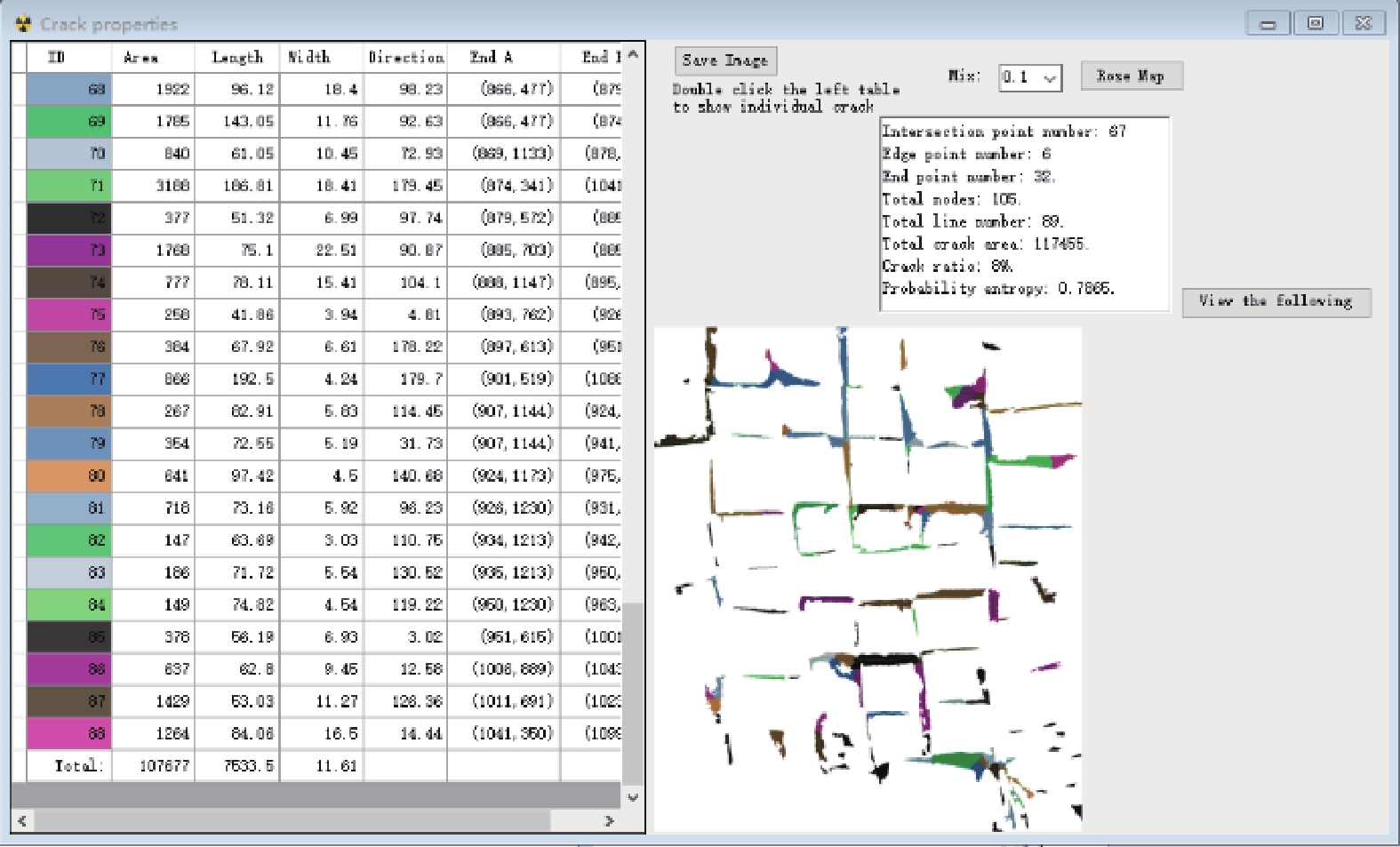Close the Crack properties window

point(1364,24)
